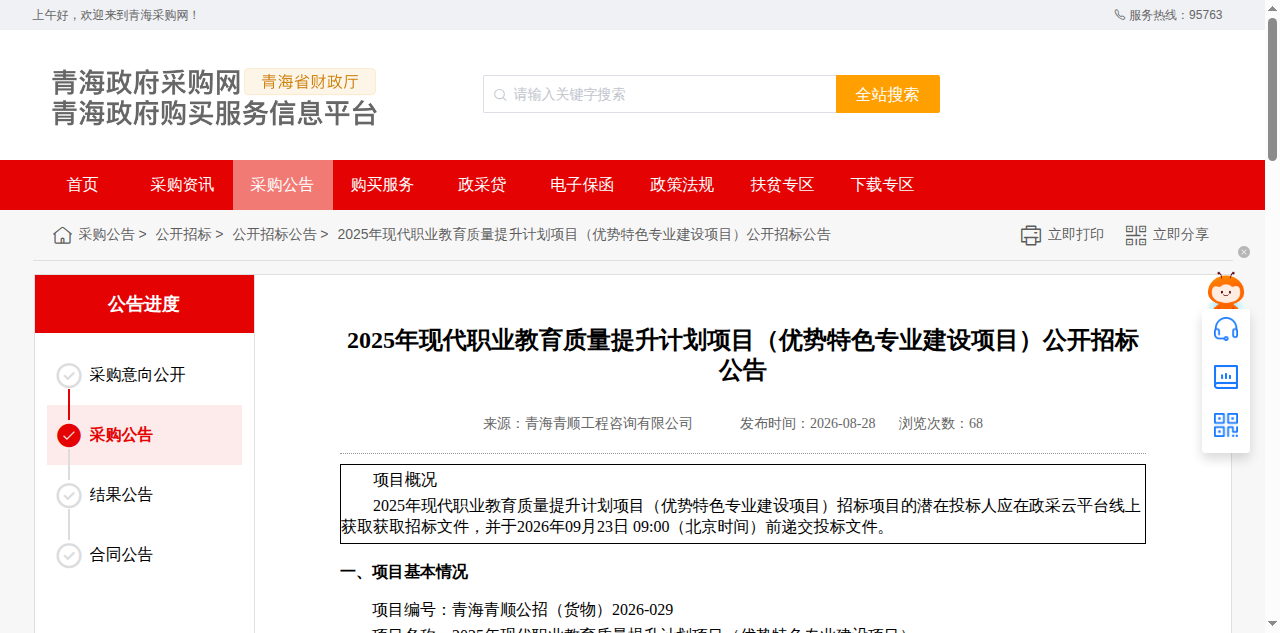This screenshot has height=633, width=1280.
Task: Select the 采购意向公开 progress step
Action: (x=122, y=375)
